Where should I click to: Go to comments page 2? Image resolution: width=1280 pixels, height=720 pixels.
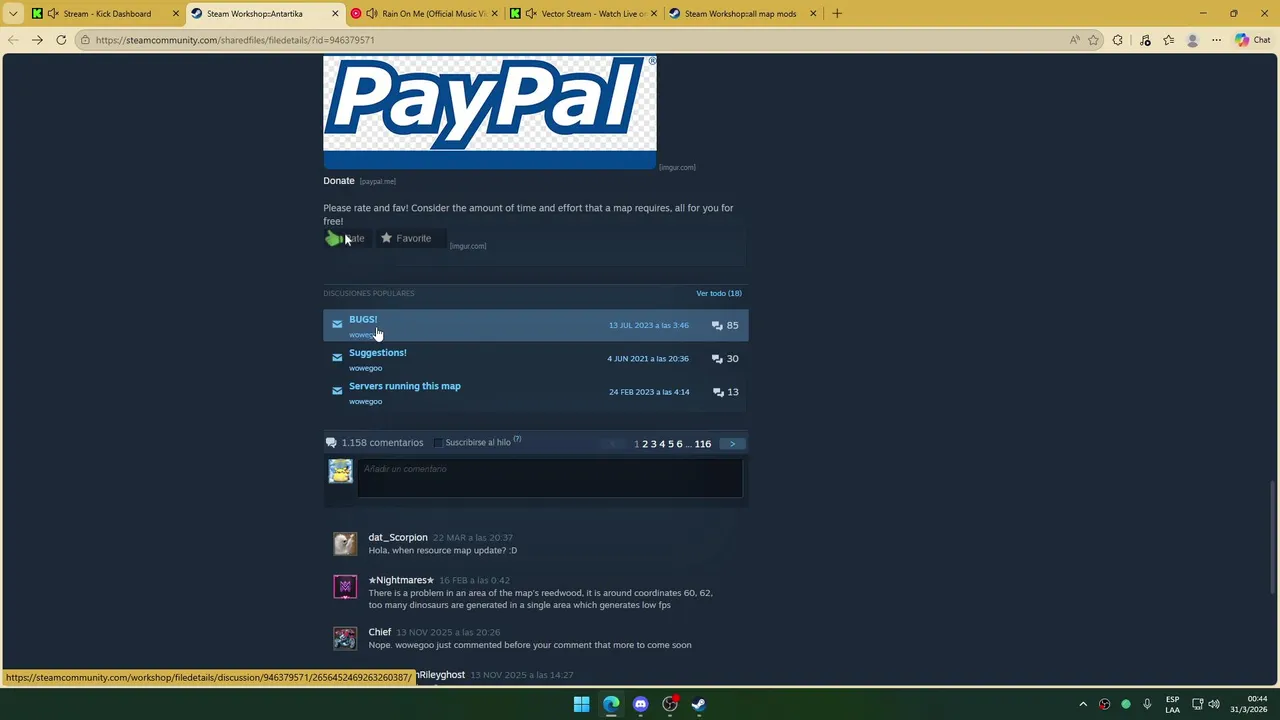coord(645,444)
